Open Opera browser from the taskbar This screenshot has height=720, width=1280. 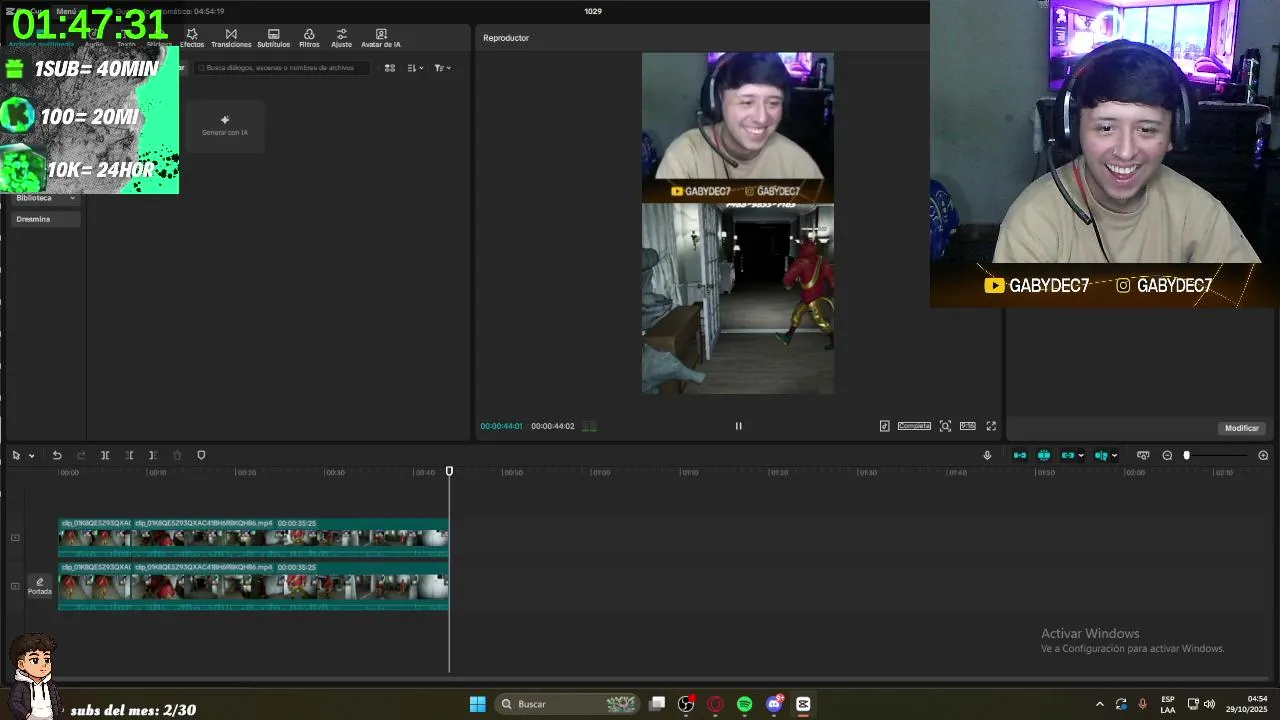point(715,704)
